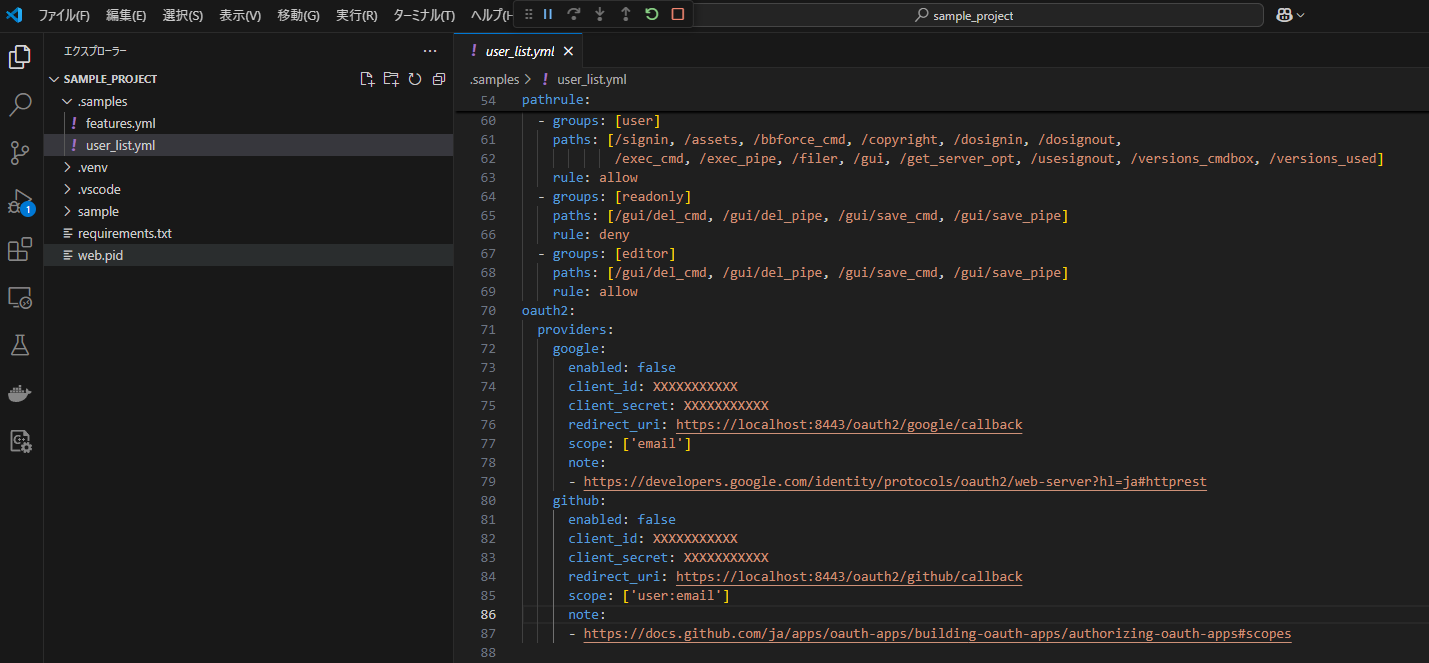Open web.pid in the Explorer

100,255
